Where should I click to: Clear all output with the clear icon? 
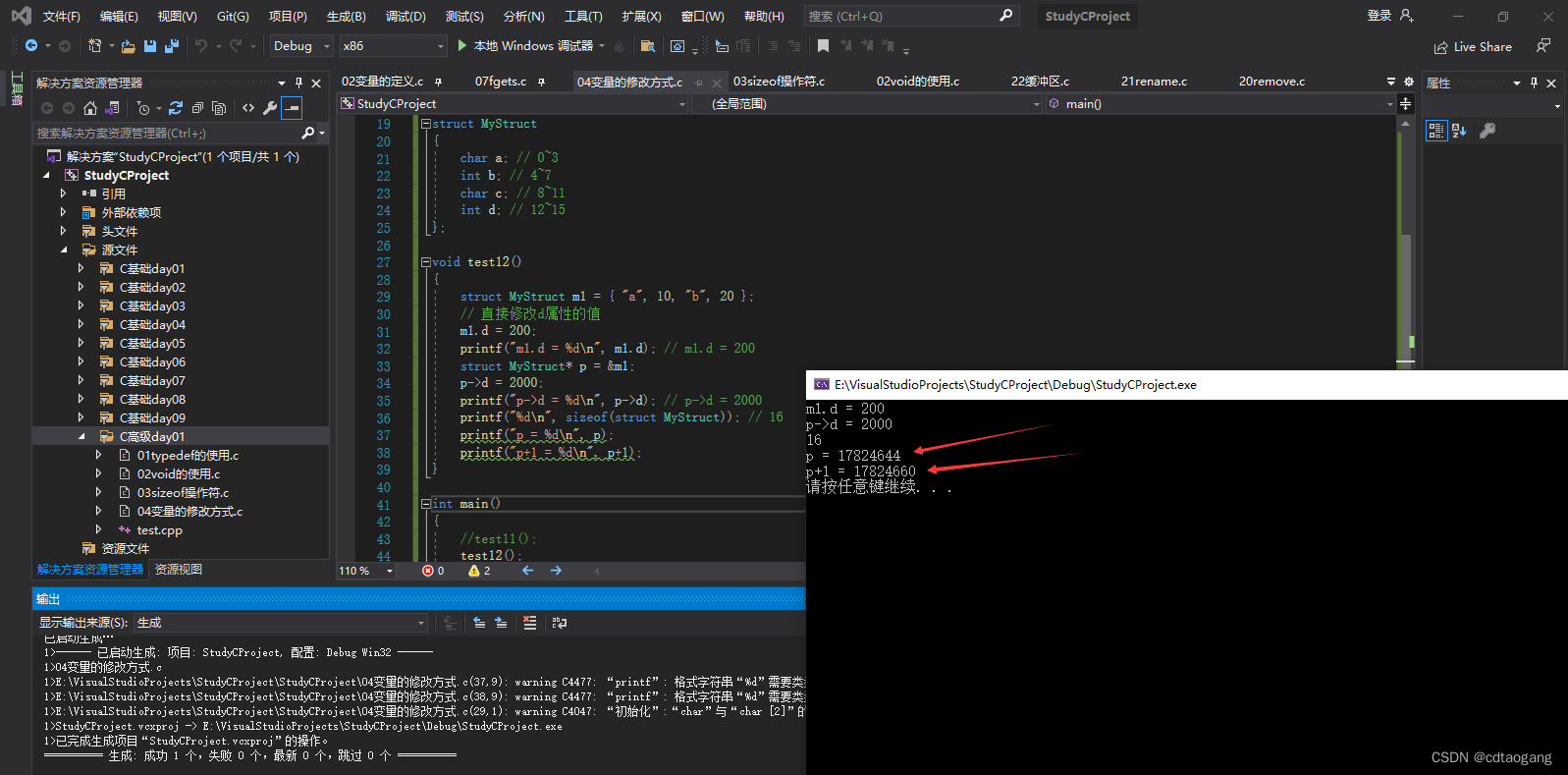point(530,623)
